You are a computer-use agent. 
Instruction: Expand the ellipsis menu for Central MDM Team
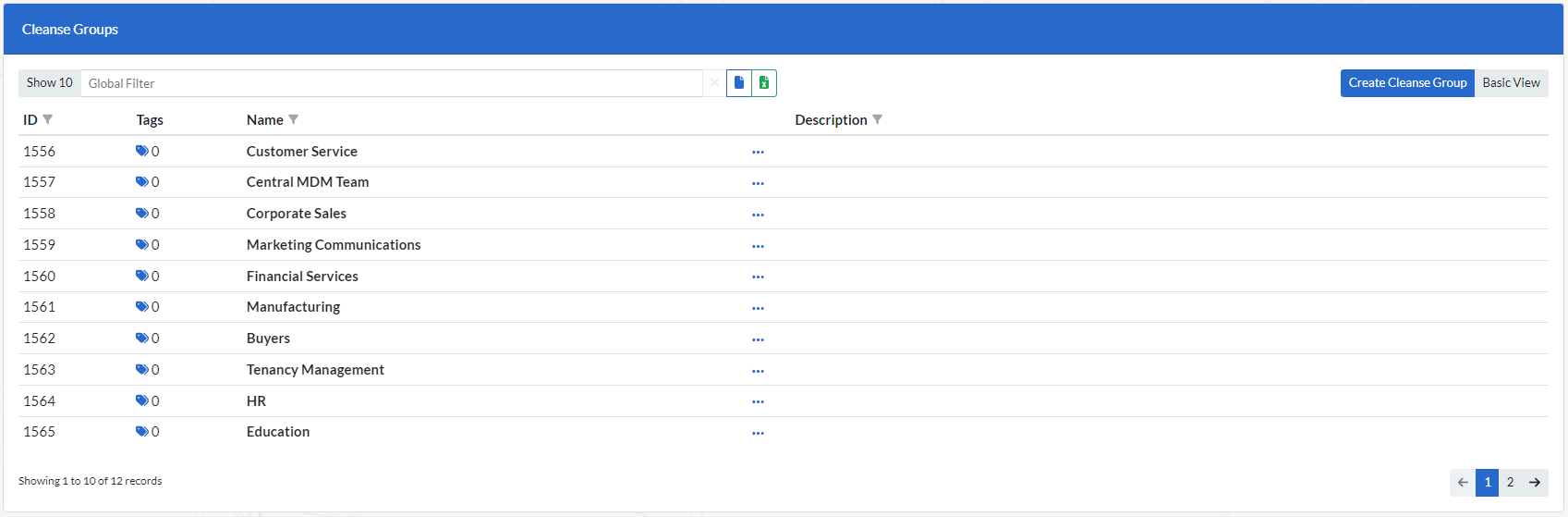pyautogui.click(x=758, y=183)
